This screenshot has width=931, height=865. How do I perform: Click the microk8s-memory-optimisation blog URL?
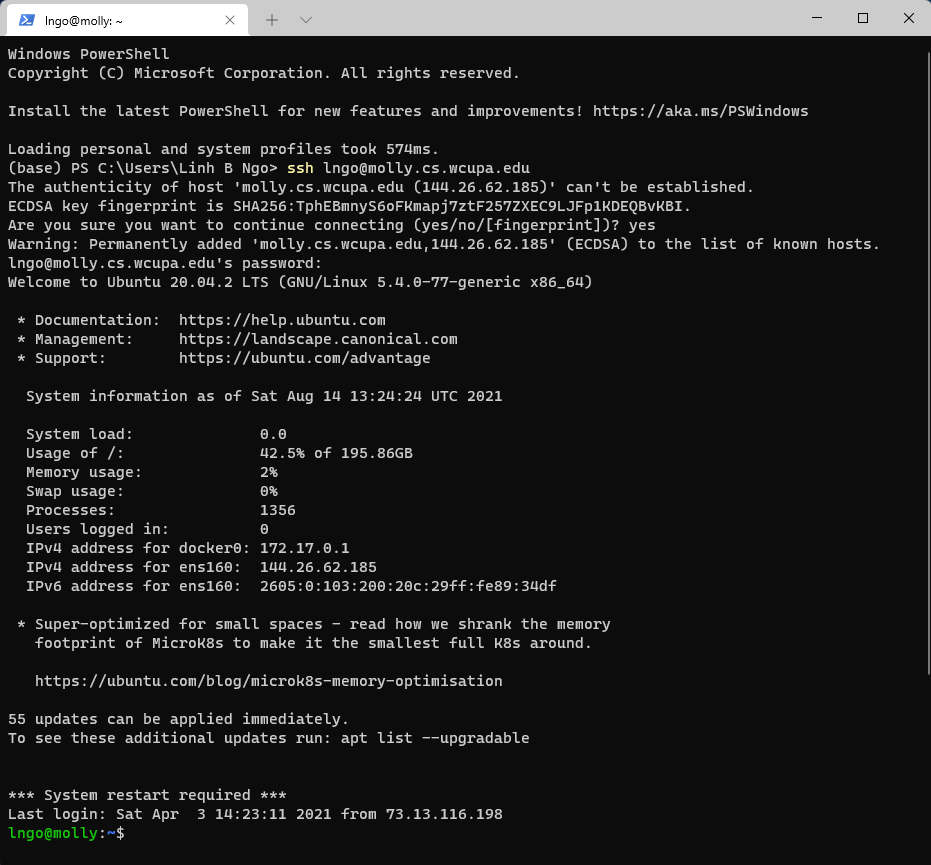[268, 681]
